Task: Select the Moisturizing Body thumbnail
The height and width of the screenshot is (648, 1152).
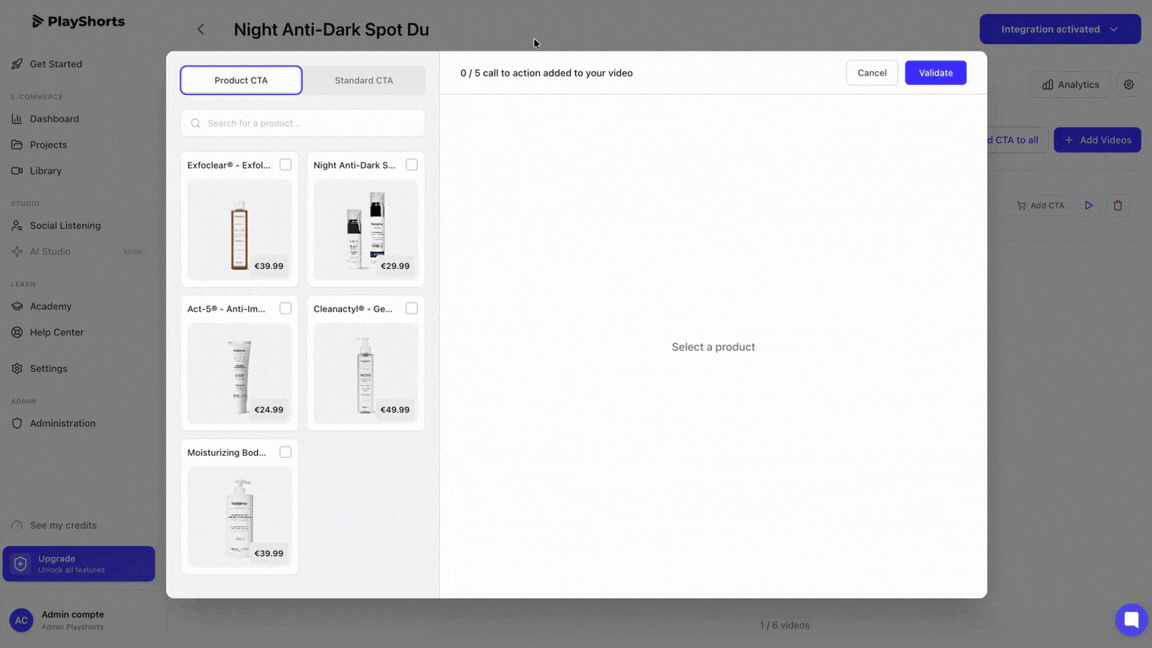Action: pyautogui.click(x=240, y=517)
